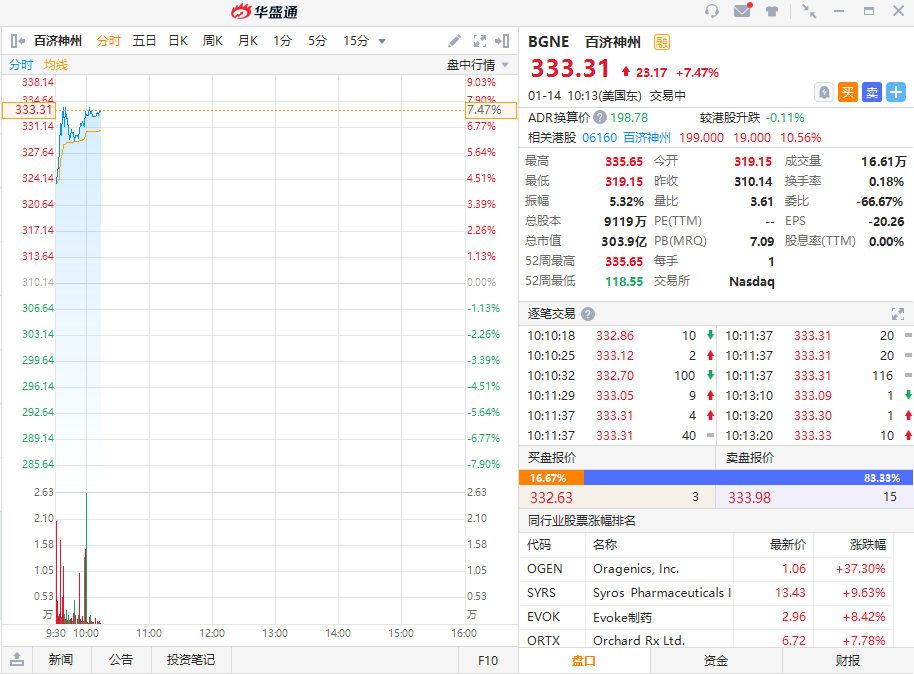914x674 pixels.
Task: Click the 10:00 mark on time axis
Action: coord(86,633)
